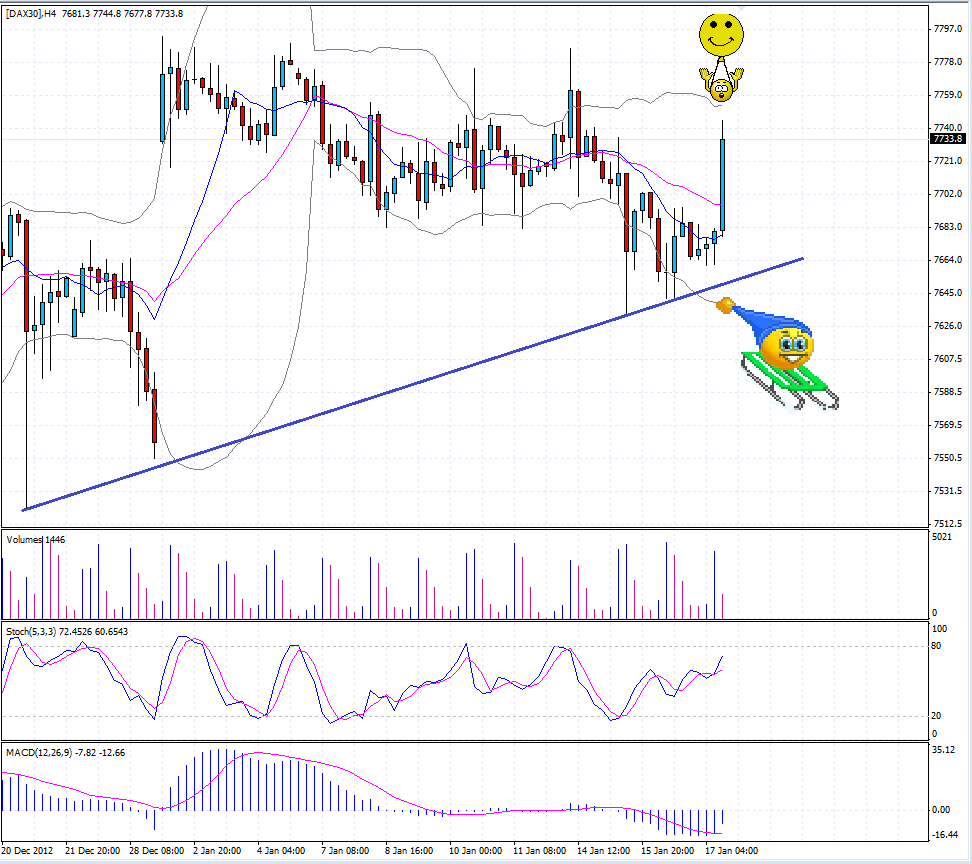Click the 7512.5 price scale value
The image size is (972, 864).
(948, 521)
